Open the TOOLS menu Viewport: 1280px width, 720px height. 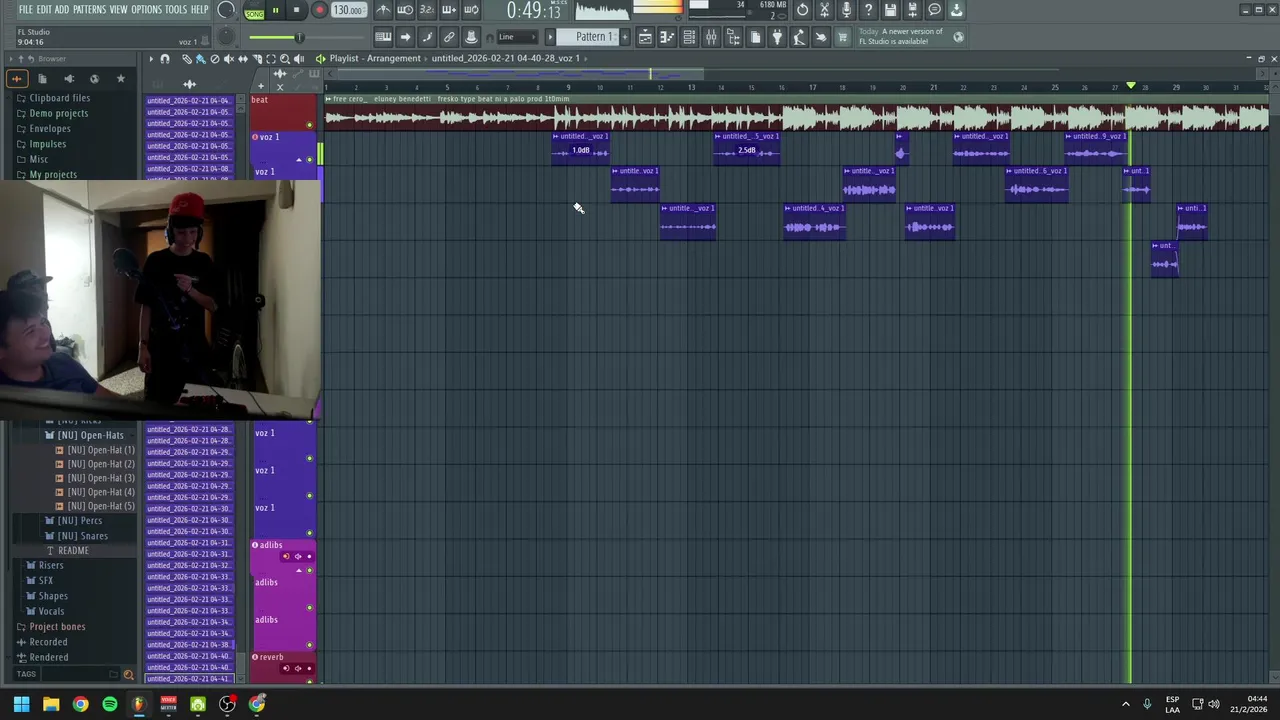tap(176, 10)
